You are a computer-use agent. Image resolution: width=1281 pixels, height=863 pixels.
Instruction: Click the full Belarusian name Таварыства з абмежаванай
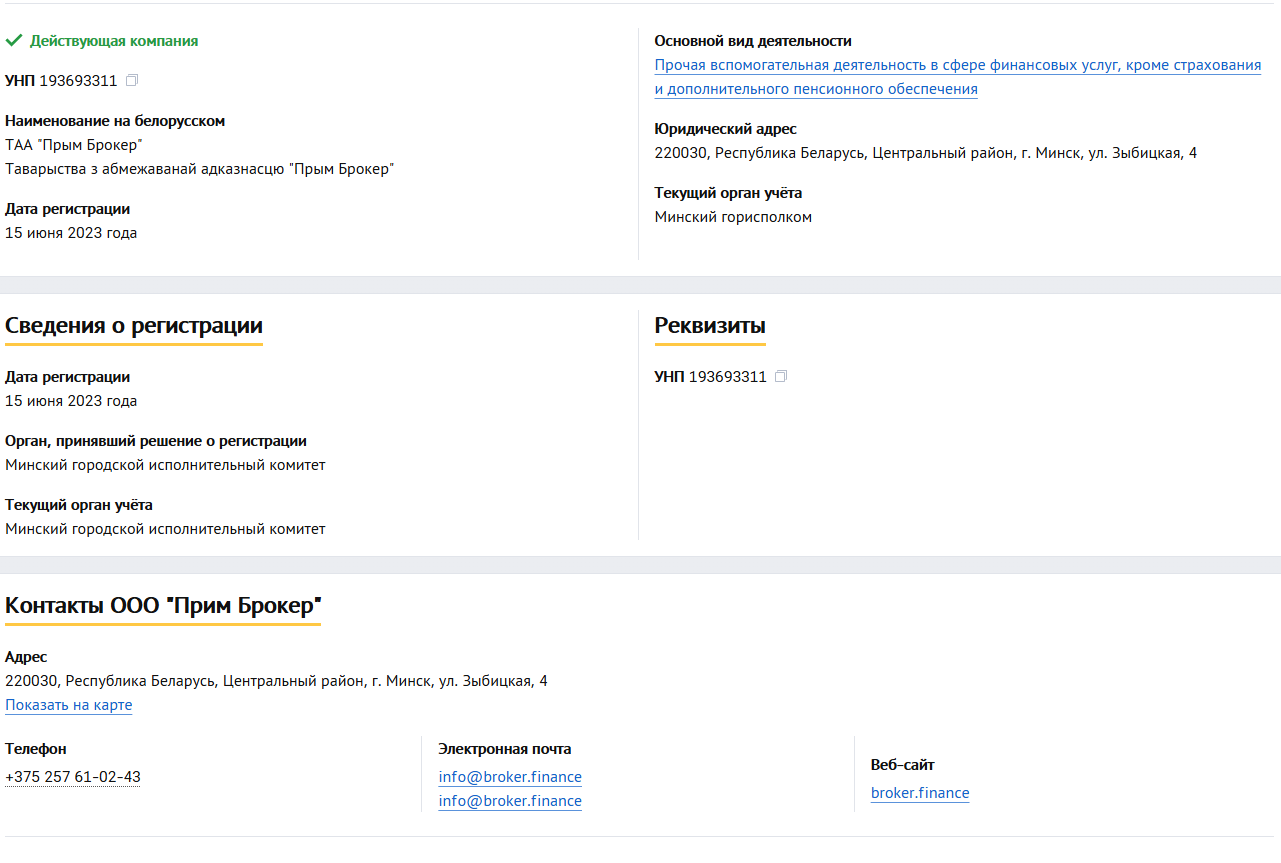(x=199, y=169)
